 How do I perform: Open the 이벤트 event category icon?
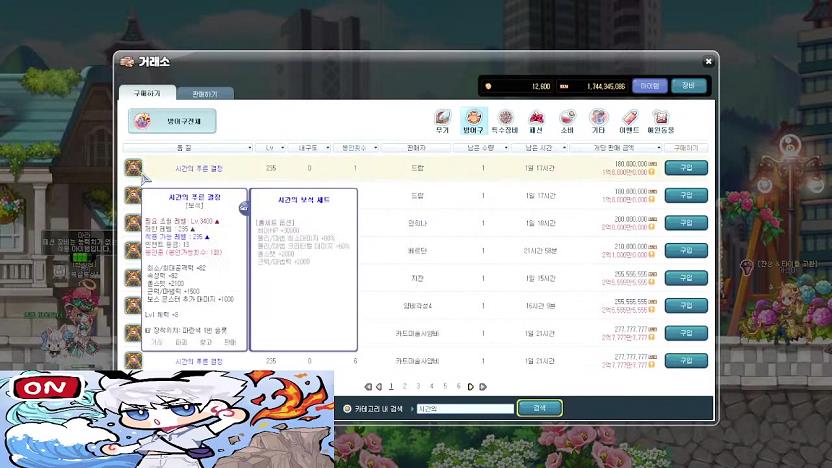629,120
